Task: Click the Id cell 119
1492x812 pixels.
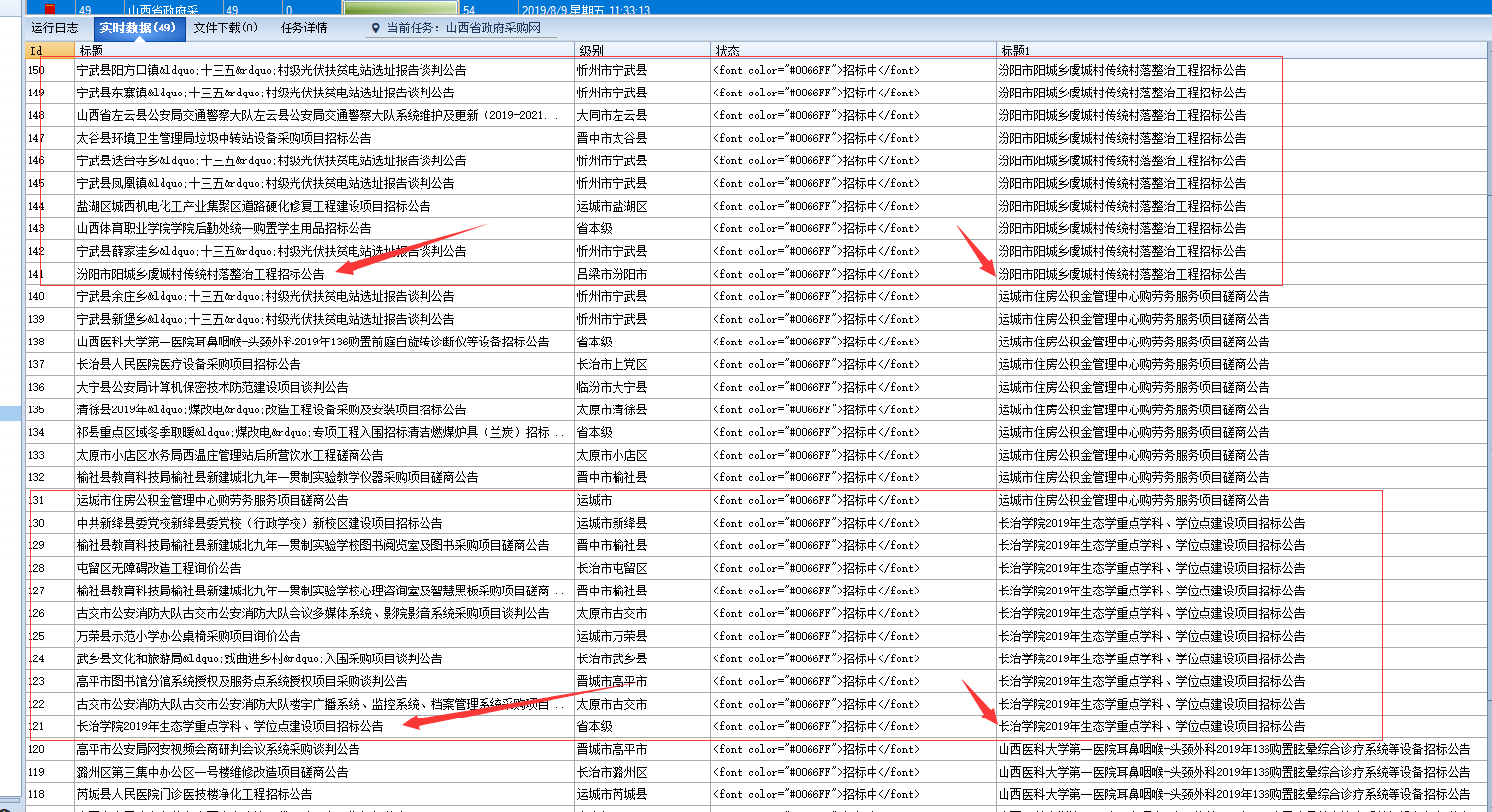Action: click(49, 772)
